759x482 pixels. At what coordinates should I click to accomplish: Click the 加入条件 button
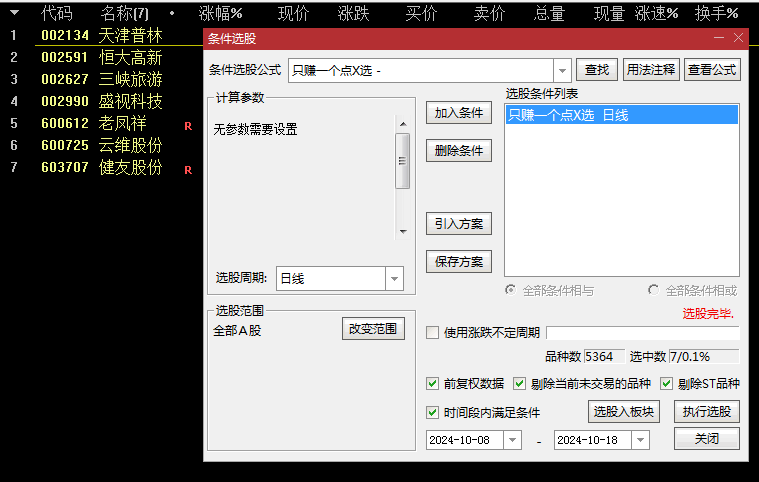coord(459,113)
